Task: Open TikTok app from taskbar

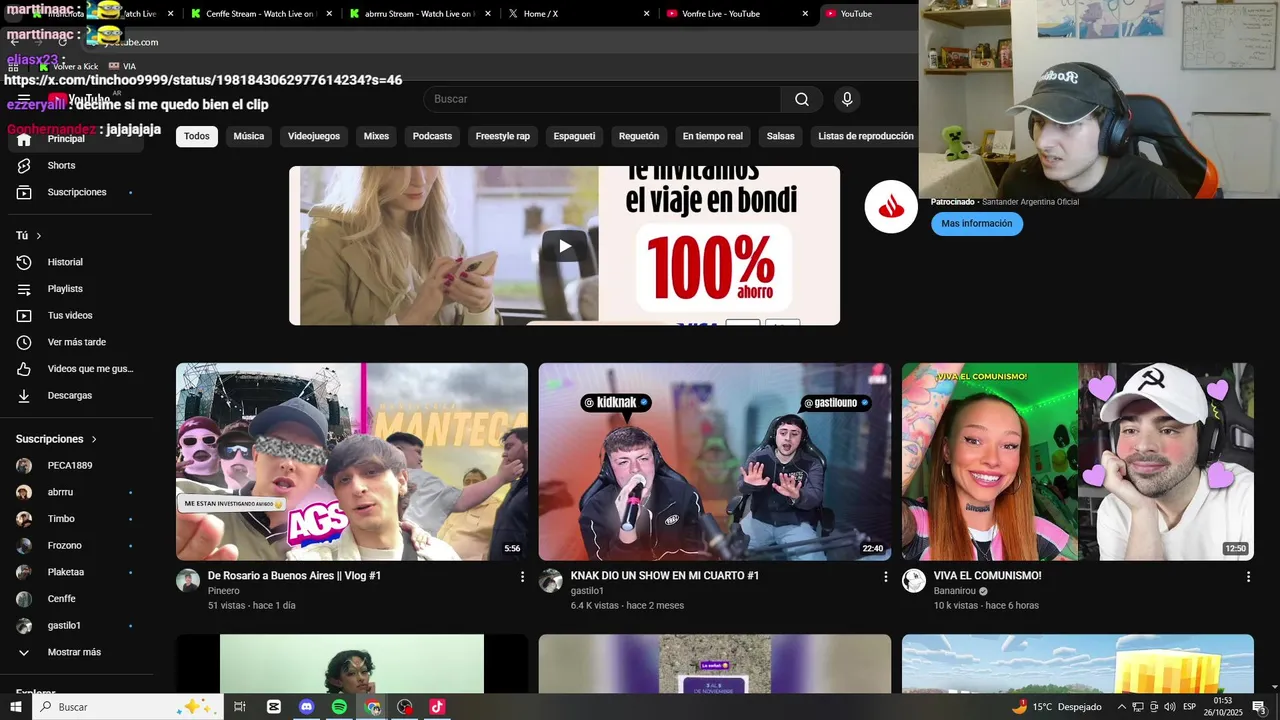Action: coord(437,707)
